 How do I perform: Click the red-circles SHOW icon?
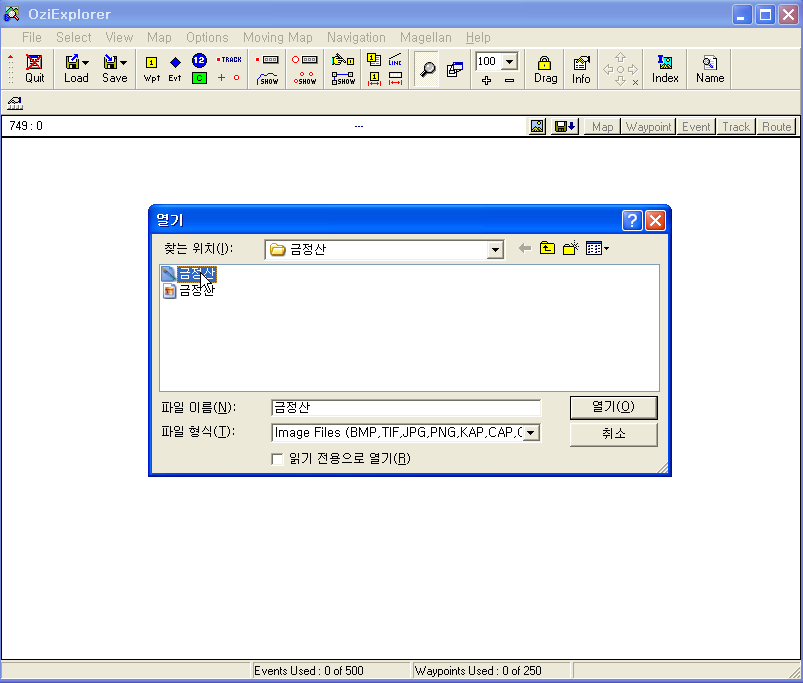305,78
